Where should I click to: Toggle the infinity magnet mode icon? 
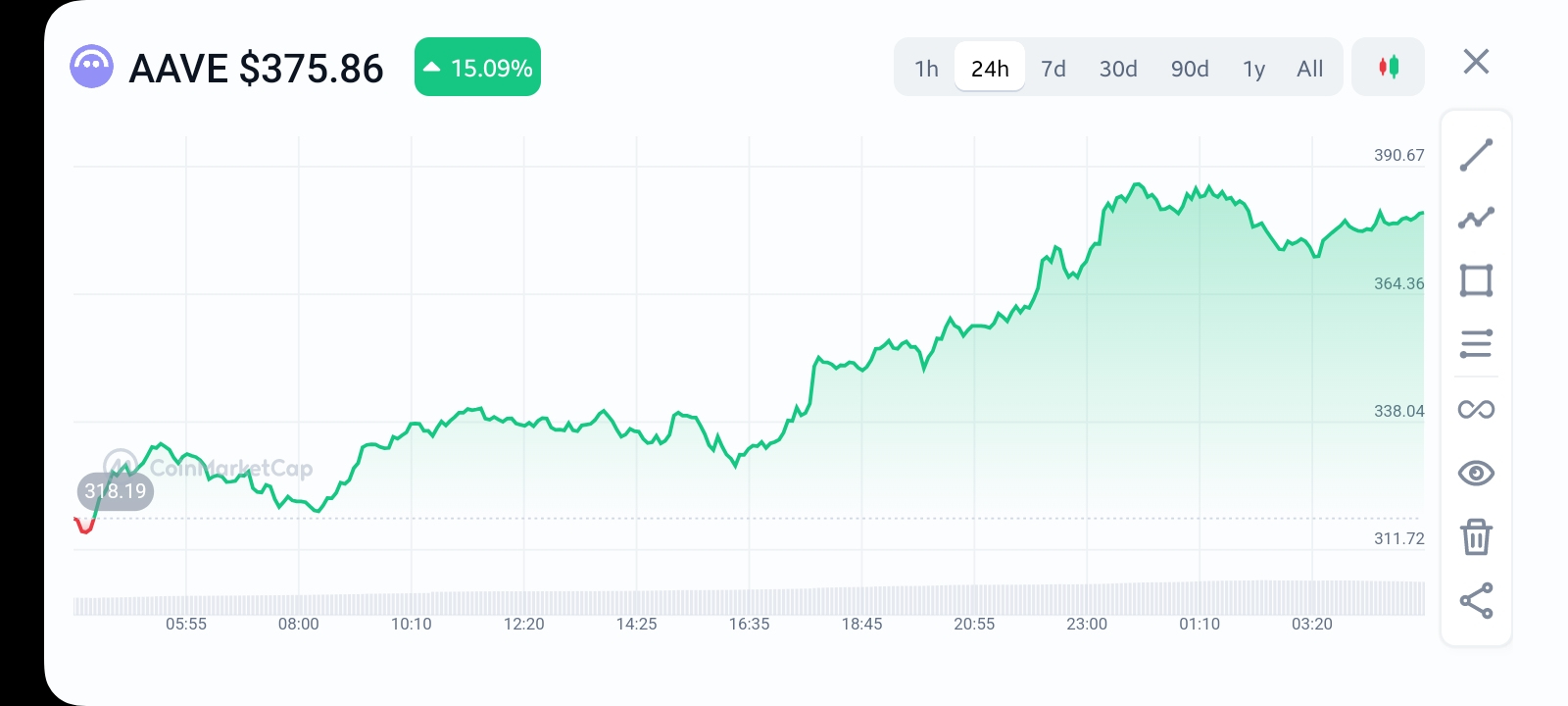pyautogui.click(x=1476, y=409)
